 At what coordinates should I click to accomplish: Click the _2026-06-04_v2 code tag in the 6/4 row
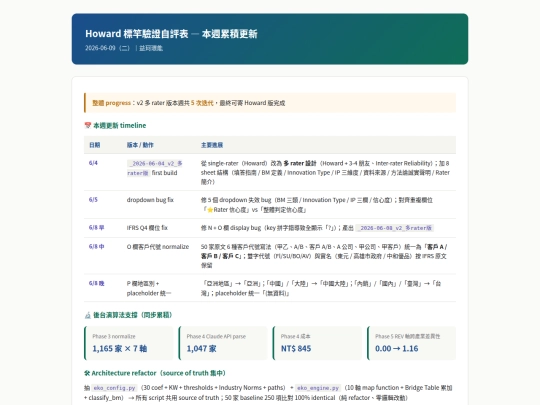(x=155, y=168)
